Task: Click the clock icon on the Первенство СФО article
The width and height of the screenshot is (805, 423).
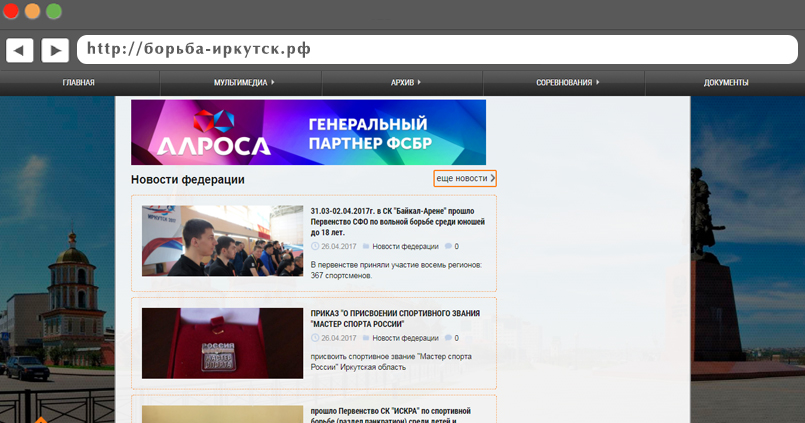Action: tap(315, 246)
